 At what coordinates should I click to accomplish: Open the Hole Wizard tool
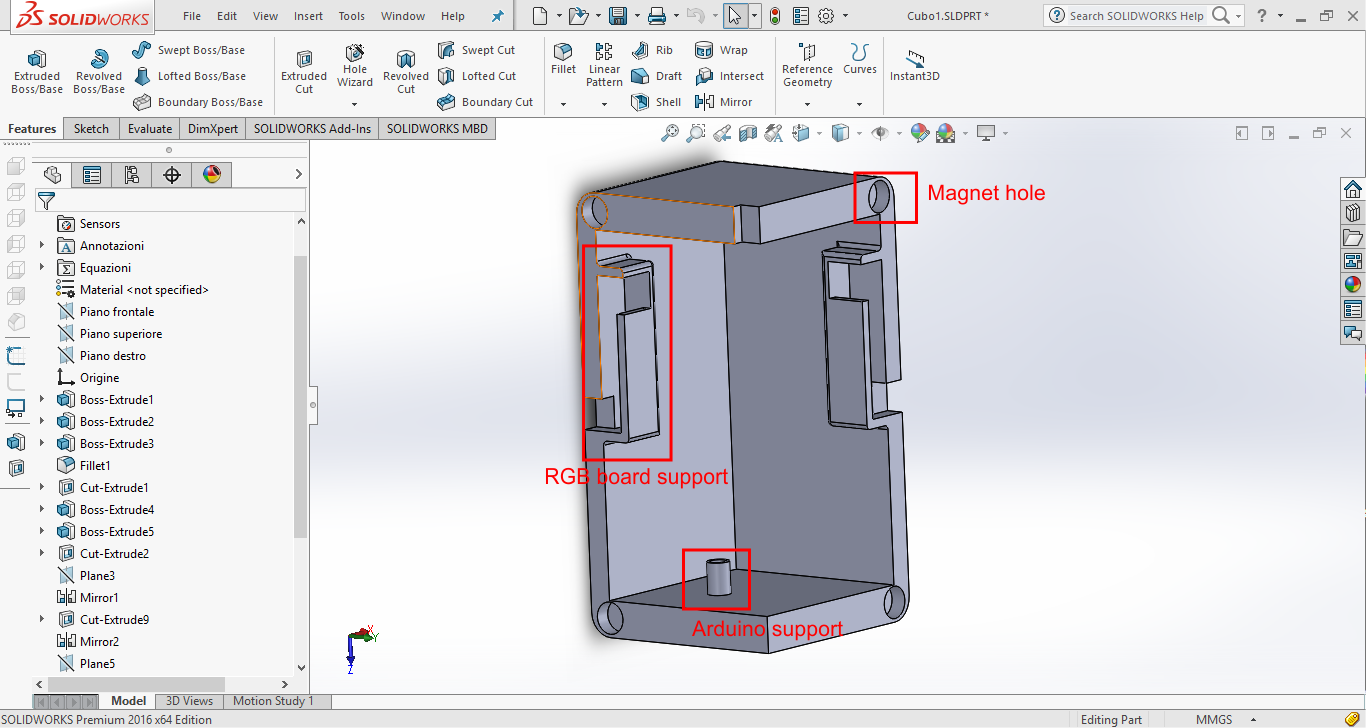(355, 66)
